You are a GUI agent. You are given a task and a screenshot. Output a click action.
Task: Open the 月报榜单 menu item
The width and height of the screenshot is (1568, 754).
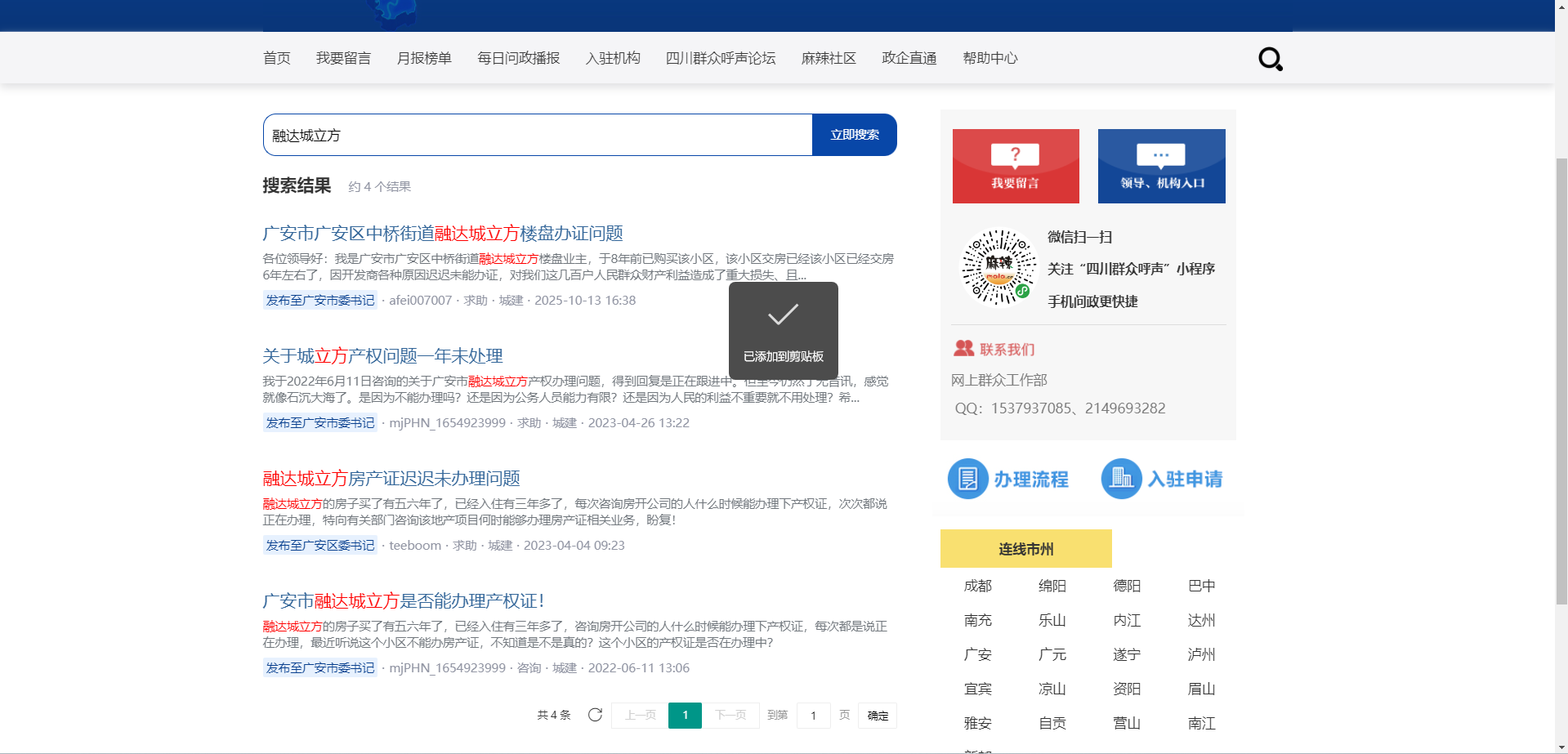tap(424, 58)
